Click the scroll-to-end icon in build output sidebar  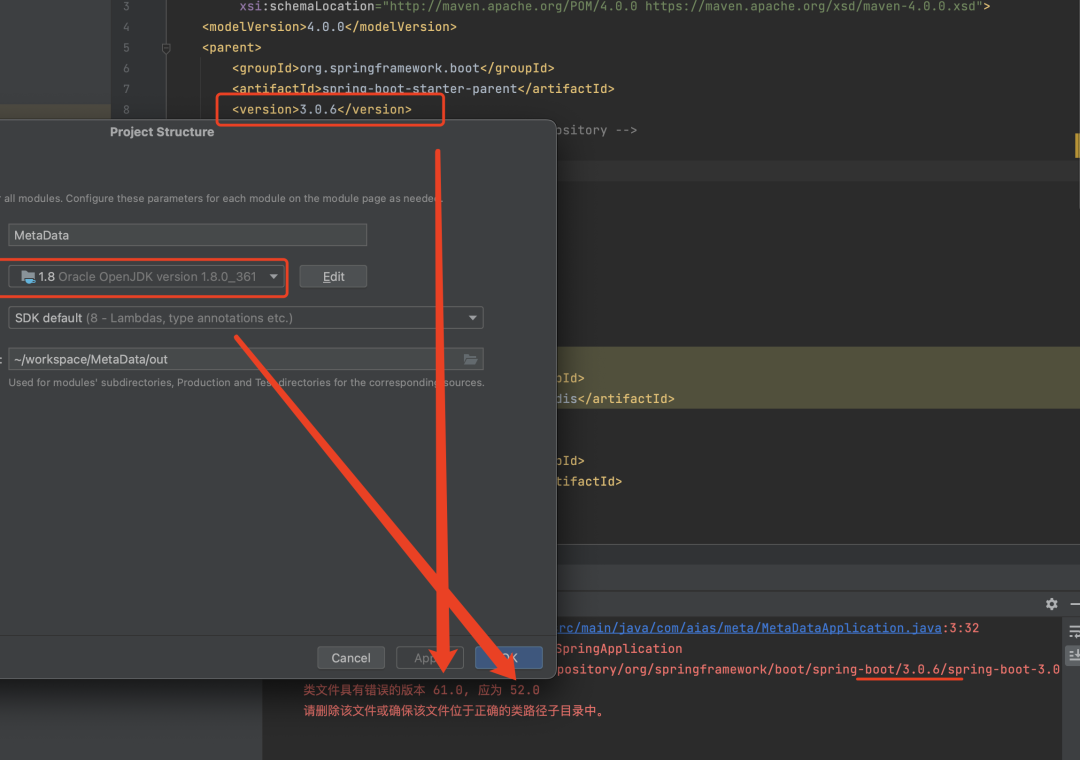tap(1073, 655)
